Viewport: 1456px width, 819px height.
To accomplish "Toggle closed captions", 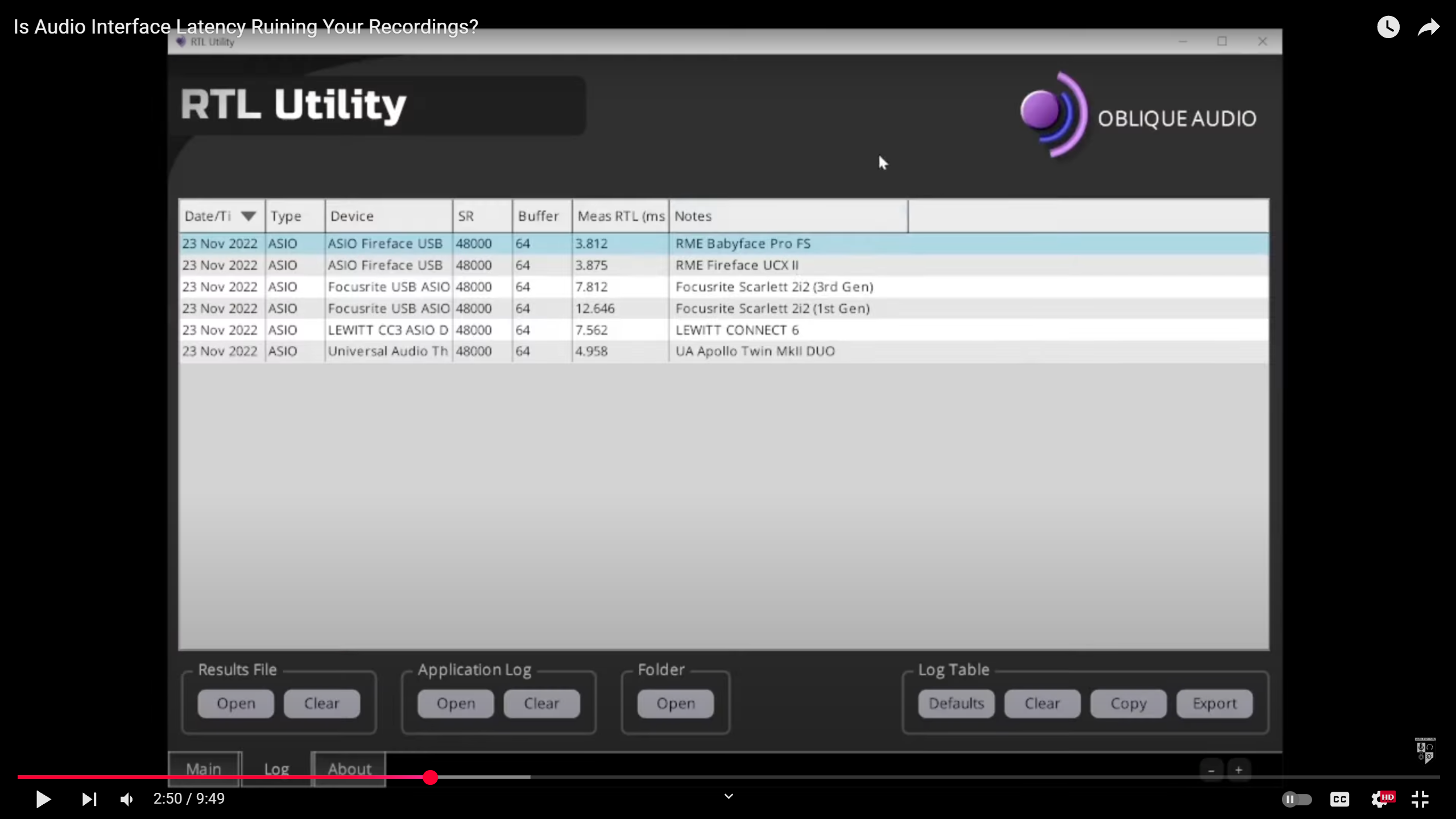I will click(1339, 799).
